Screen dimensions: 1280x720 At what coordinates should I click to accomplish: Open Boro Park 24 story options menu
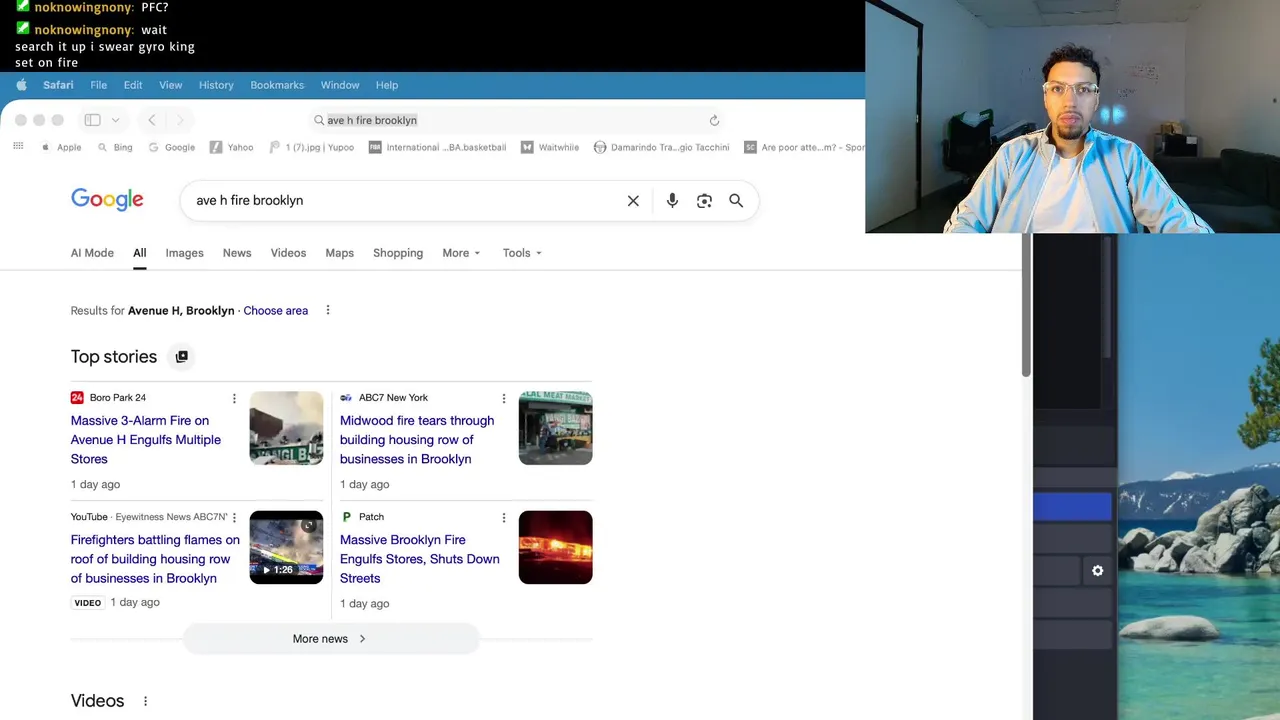[x=234, y=398]
